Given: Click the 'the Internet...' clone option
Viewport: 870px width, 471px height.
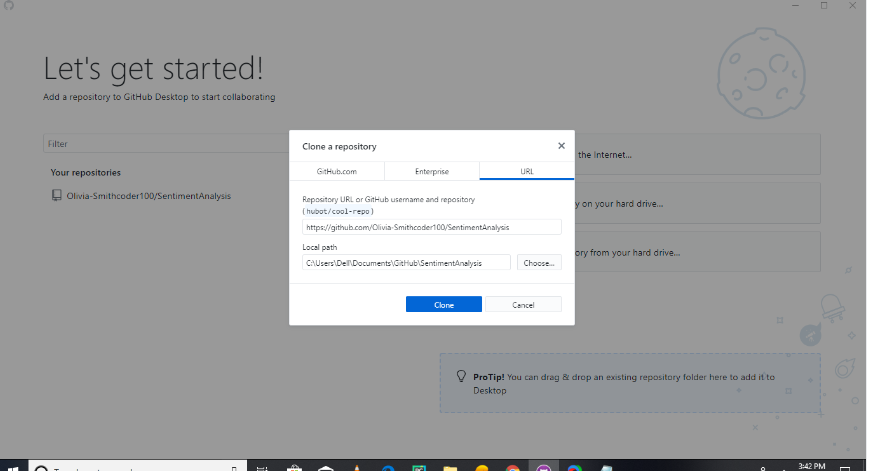Looking at the screenshot, I should (x=697, y=155).
